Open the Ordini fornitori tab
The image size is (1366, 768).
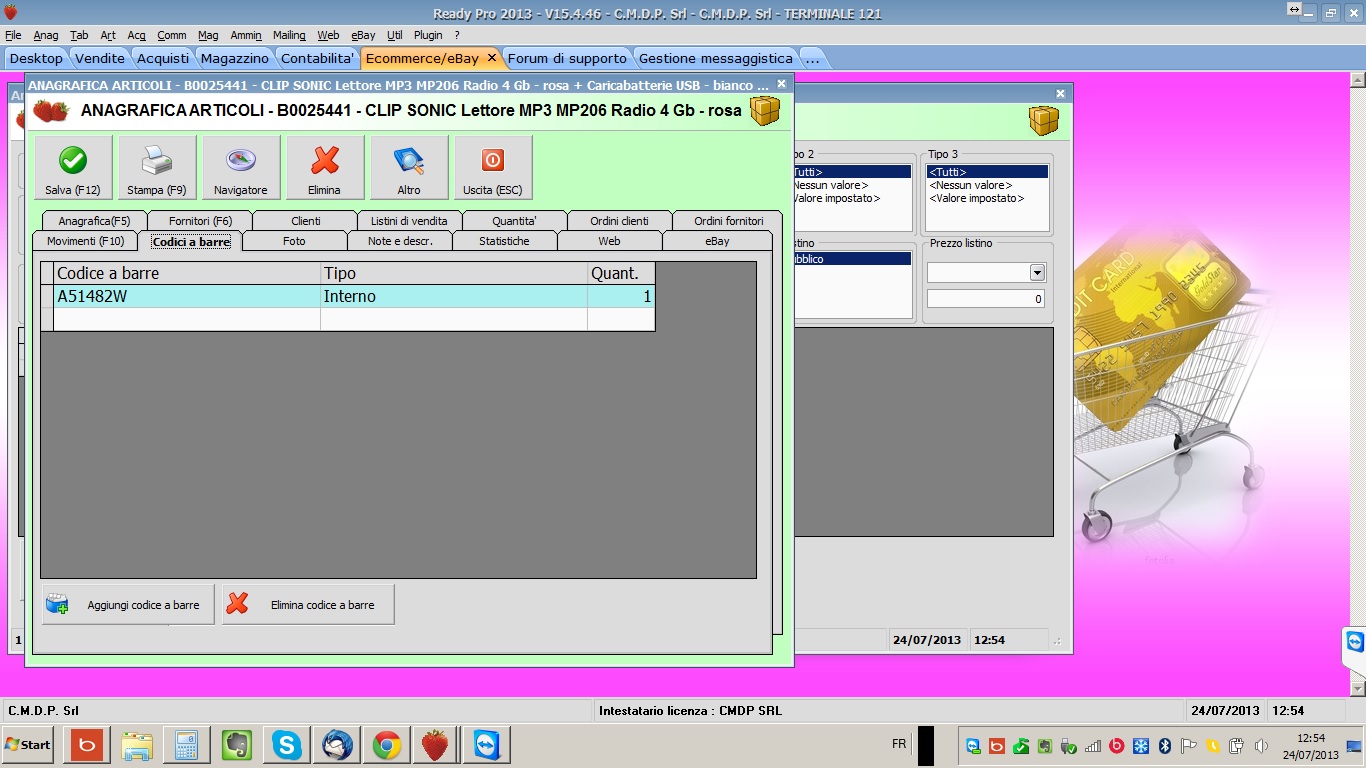pos(728,221)
